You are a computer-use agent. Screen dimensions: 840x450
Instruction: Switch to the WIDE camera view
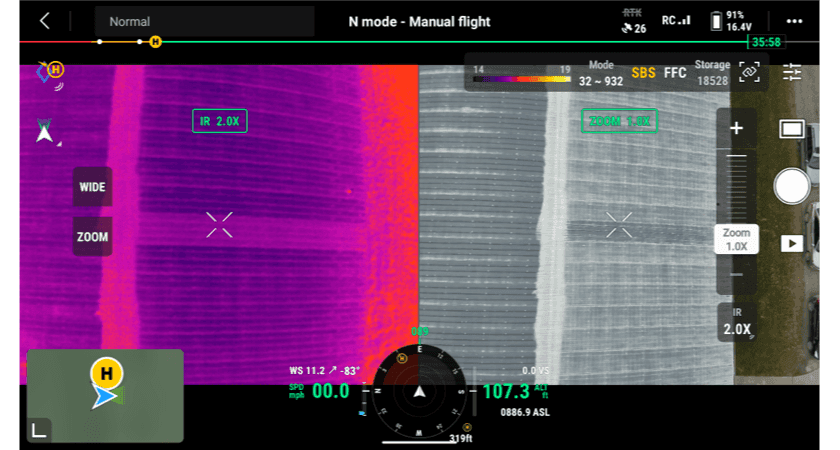coord(92,187)
